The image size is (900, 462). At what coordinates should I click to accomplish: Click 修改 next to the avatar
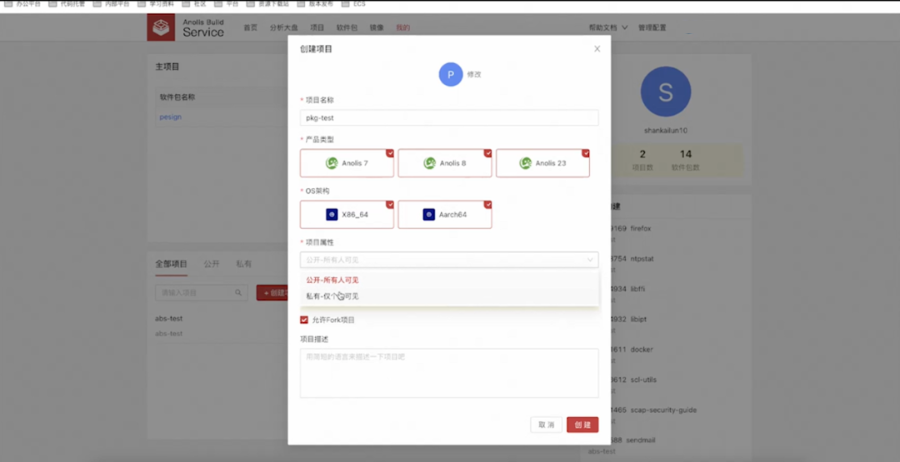click(474, 75)
